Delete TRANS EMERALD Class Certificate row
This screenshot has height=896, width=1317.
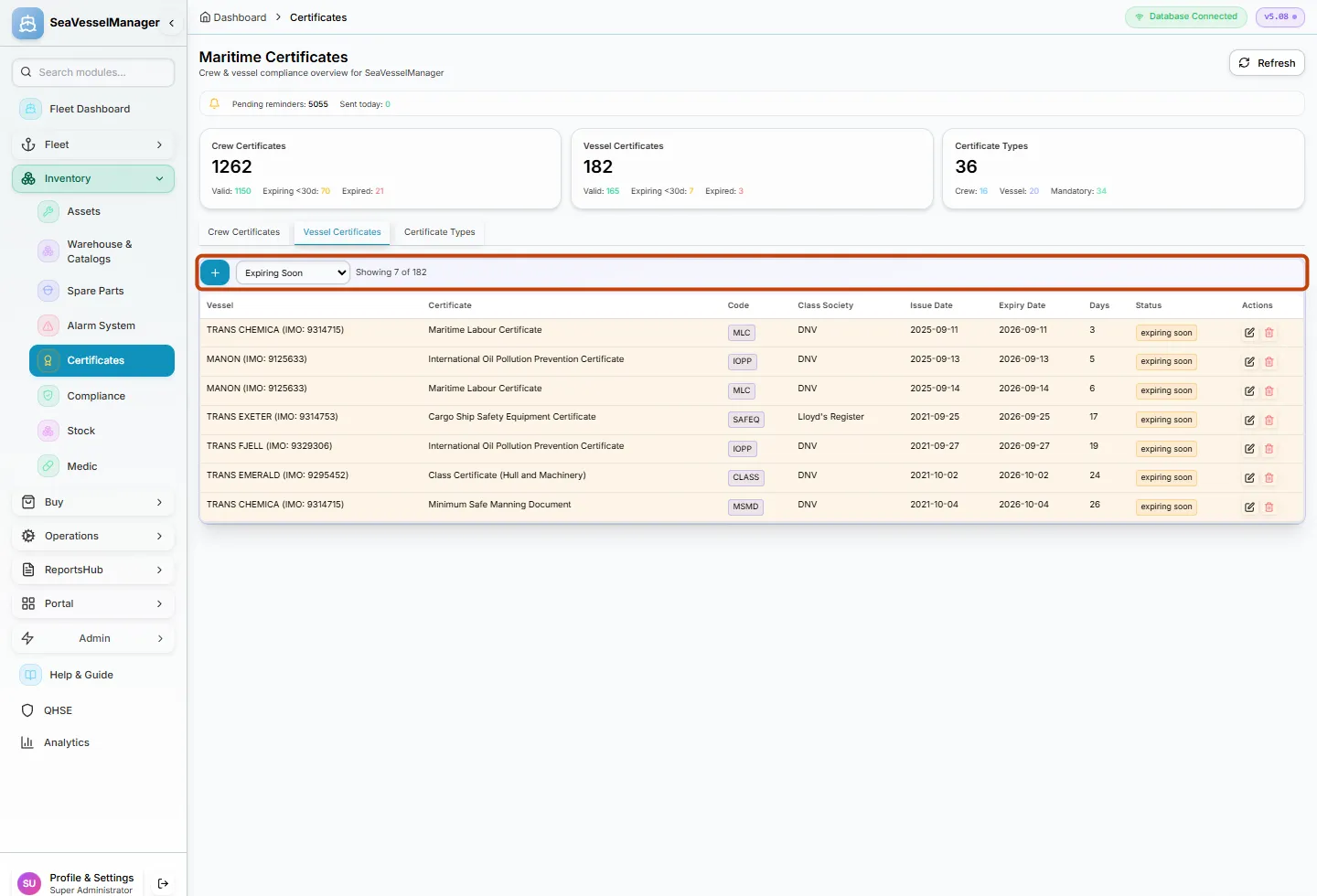click(x=1269, y=478)
